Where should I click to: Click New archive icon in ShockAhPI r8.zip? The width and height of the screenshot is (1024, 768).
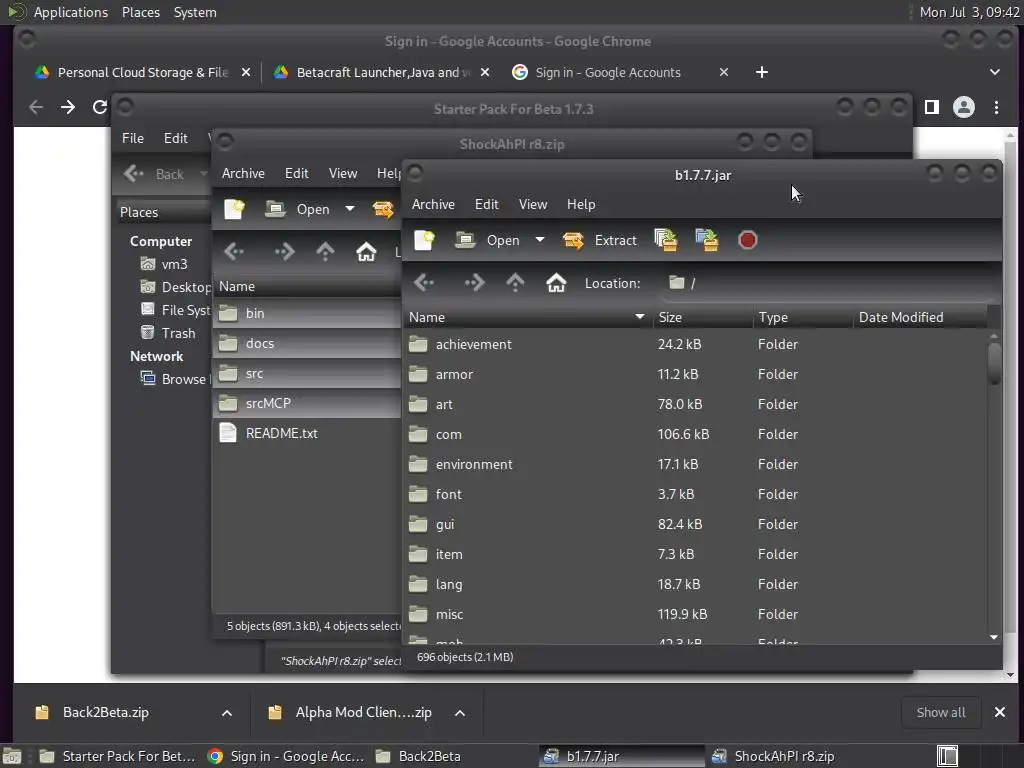tap(234, 209)
